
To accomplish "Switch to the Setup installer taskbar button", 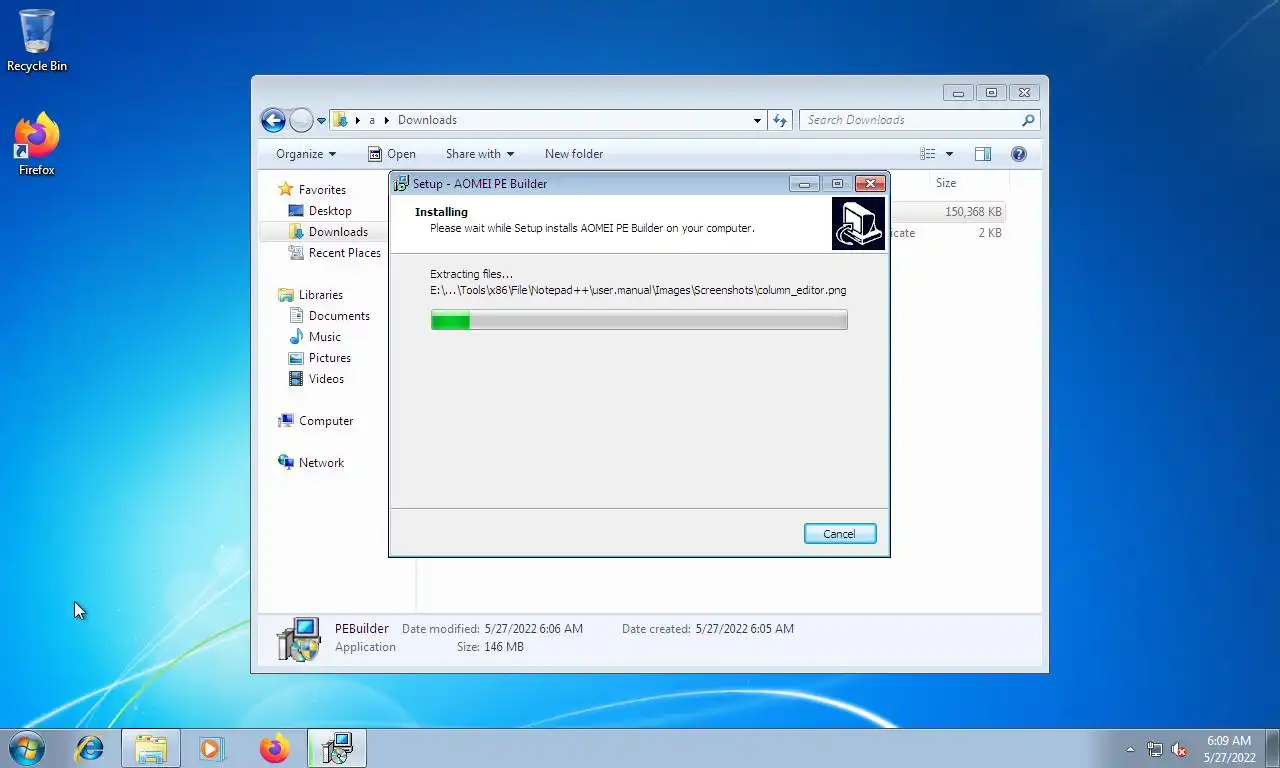I will click(x=337, y=748).
